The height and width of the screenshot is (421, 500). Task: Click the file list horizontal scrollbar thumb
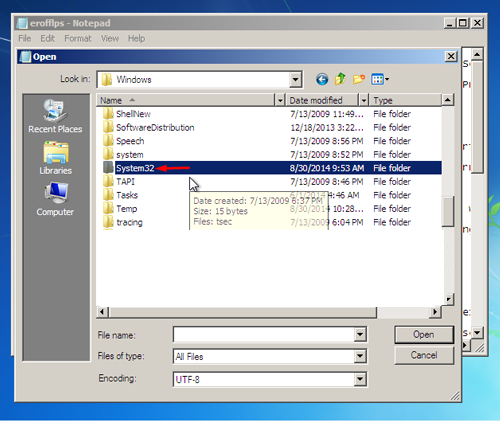click(x=243, y=312)
